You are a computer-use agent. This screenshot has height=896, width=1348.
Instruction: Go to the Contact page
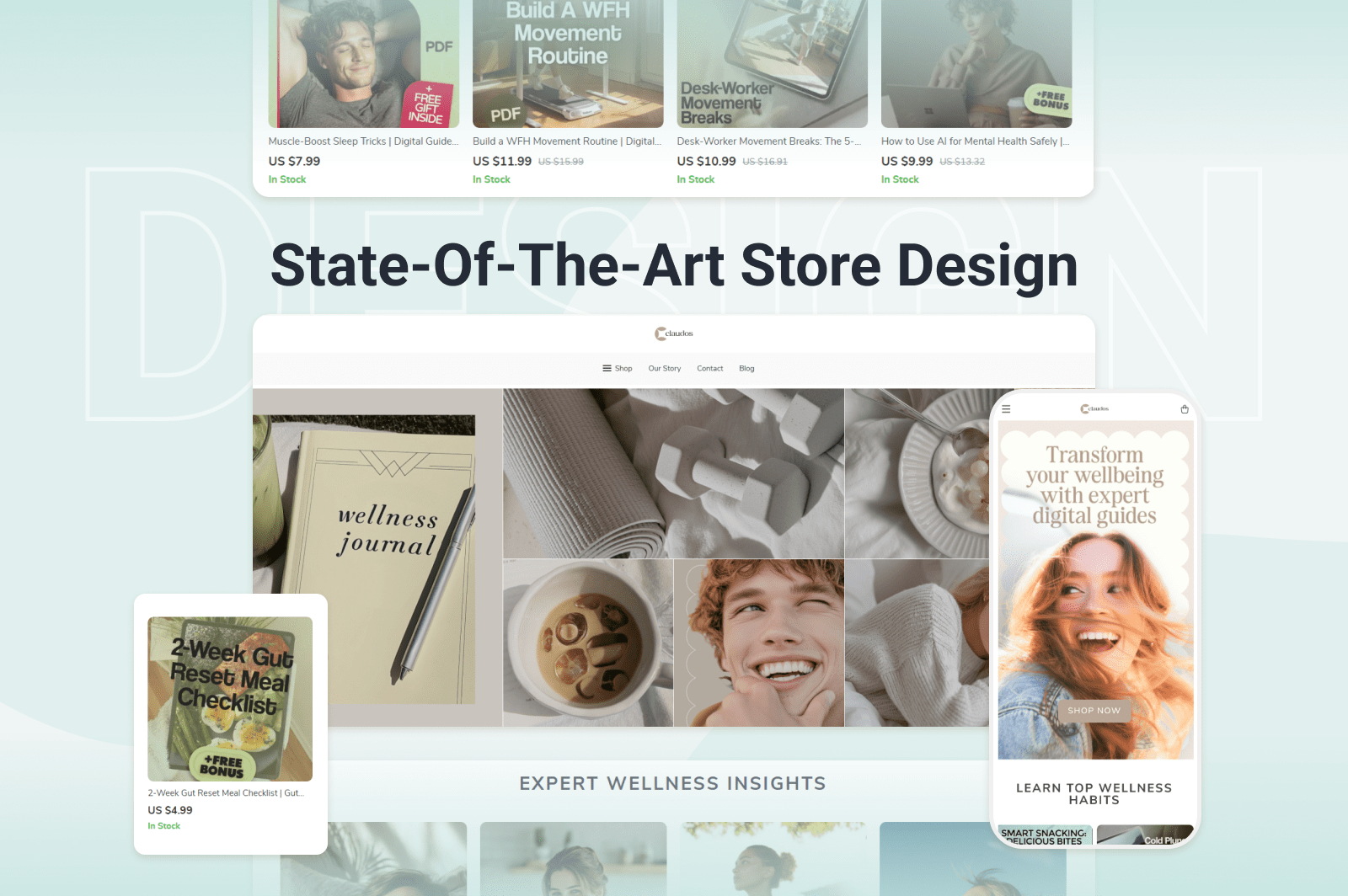tap(710, 368)
